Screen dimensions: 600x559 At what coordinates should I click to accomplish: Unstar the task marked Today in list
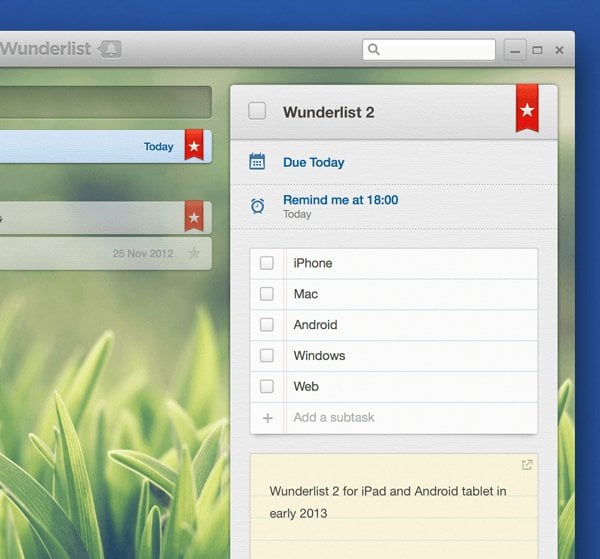click(x=194, y=146)
